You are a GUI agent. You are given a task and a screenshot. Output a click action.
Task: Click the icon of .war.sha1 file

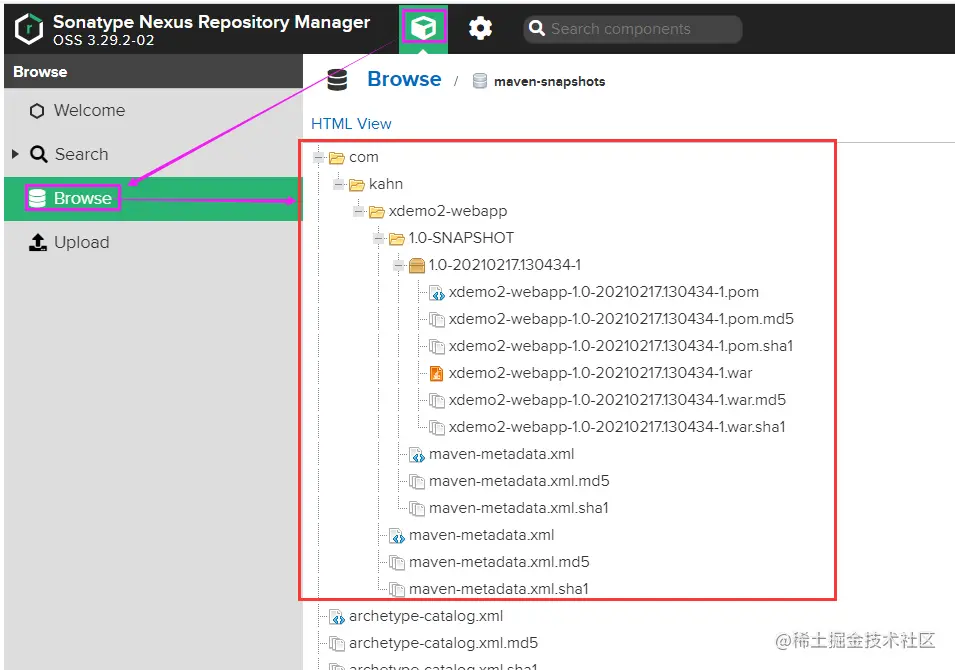tap(437, 428)
